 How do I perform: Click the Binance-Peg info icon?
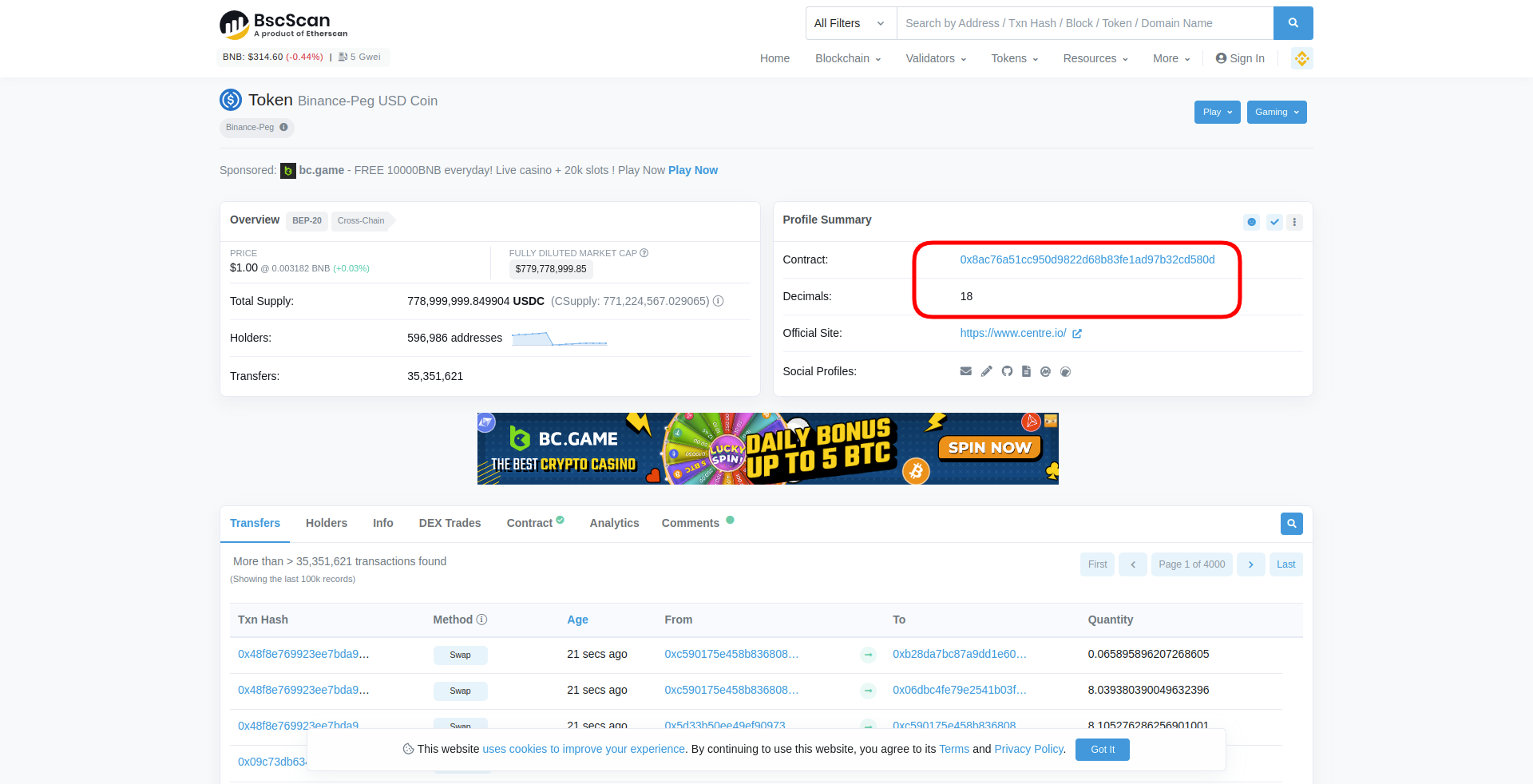283,127
